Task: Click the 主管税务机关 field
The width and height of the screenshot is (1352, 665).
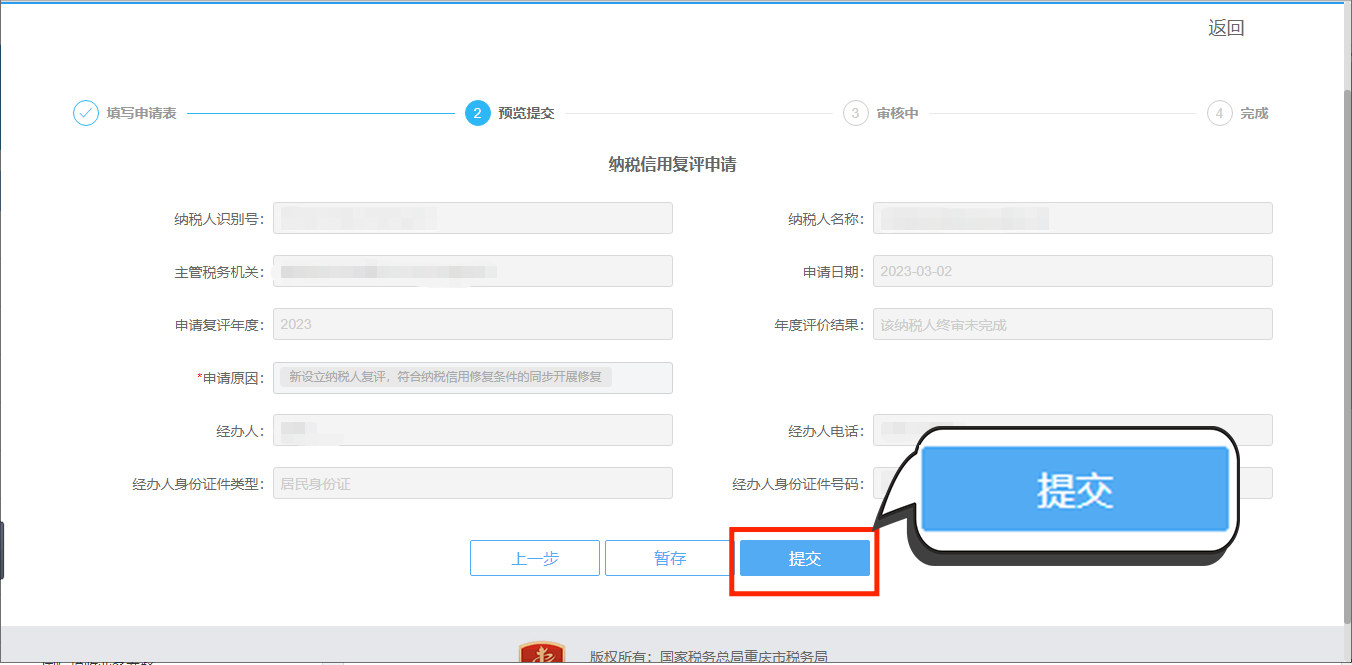Action: [x=473, y=271]
